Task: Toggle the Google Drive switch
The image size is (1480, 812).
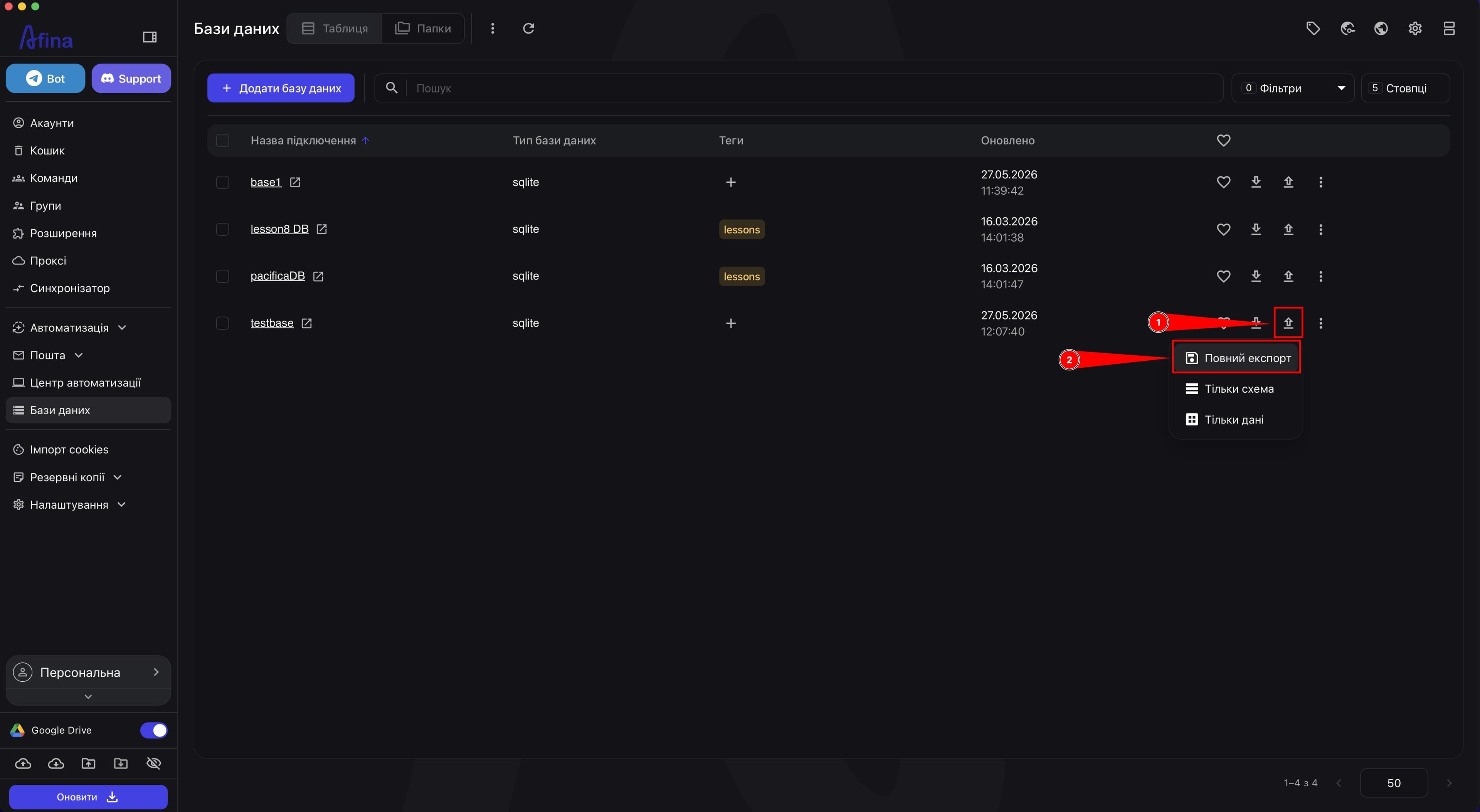Action: pyautogui.click(x=153, y=730)
